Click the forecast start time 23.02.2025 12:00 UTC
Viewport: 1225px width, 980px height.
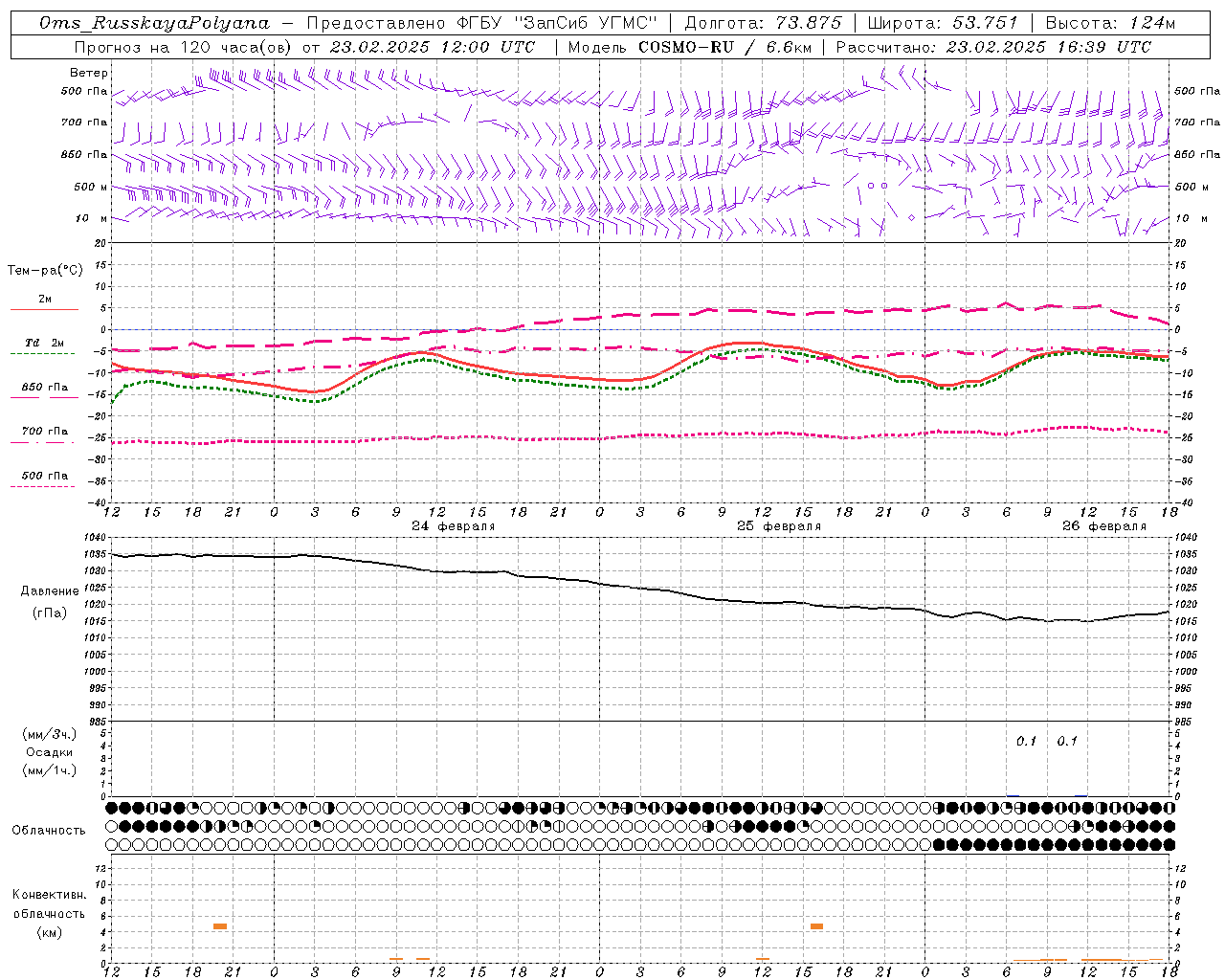433,47
